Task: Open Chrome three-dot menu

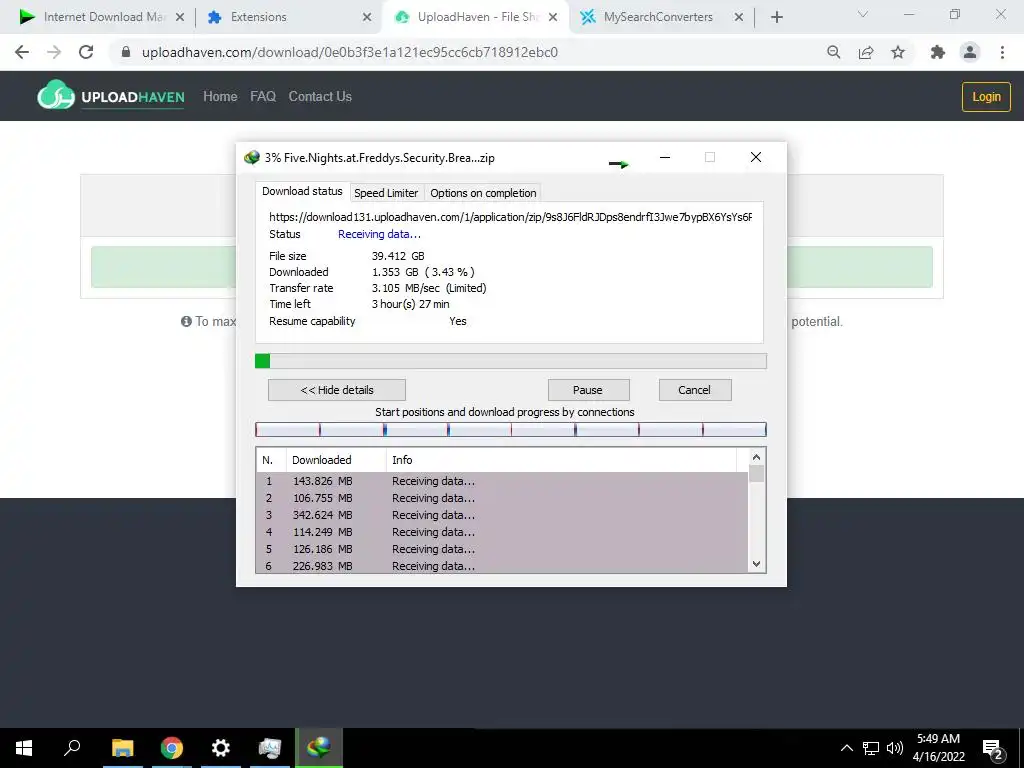Action: (x=1002, y=52)
